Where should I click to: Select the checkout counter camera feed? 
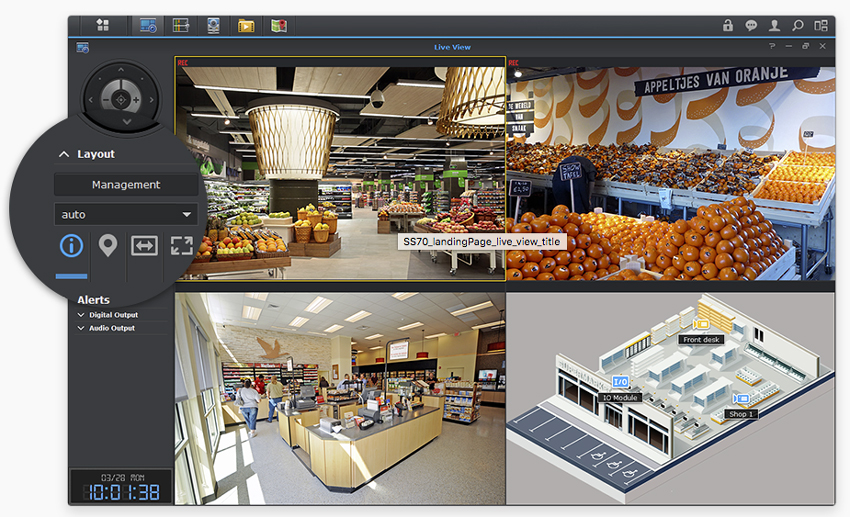(340, 399)
